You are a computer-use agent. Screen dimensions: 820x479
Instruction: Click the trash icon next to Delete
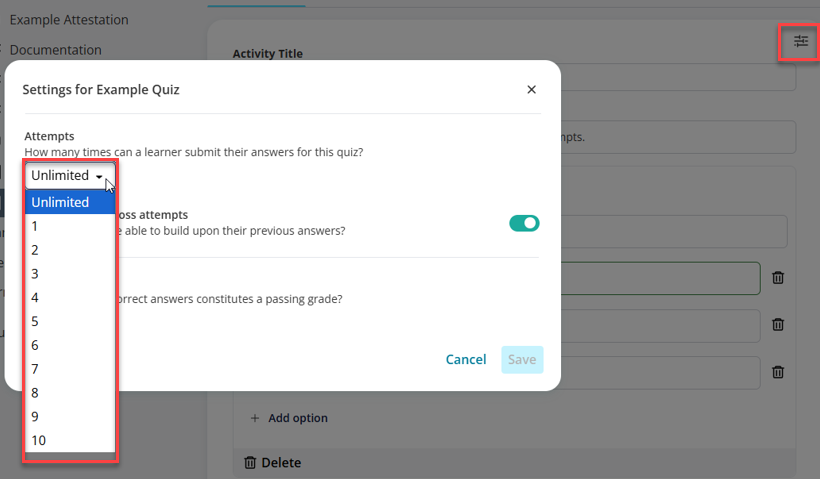[250, 462]
